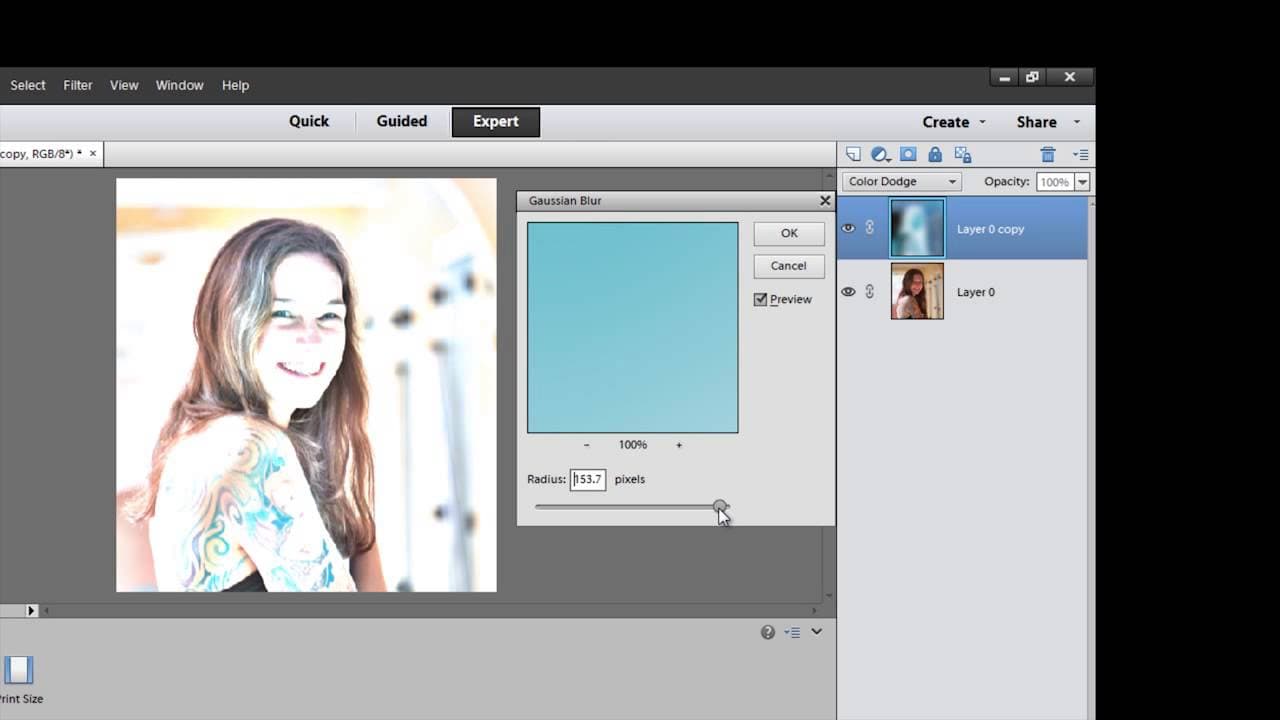The height and width of the screenshot is (720, 1280).
Task: Create a new layer icon
Action: pyautogui.click(x=853, y=154)
